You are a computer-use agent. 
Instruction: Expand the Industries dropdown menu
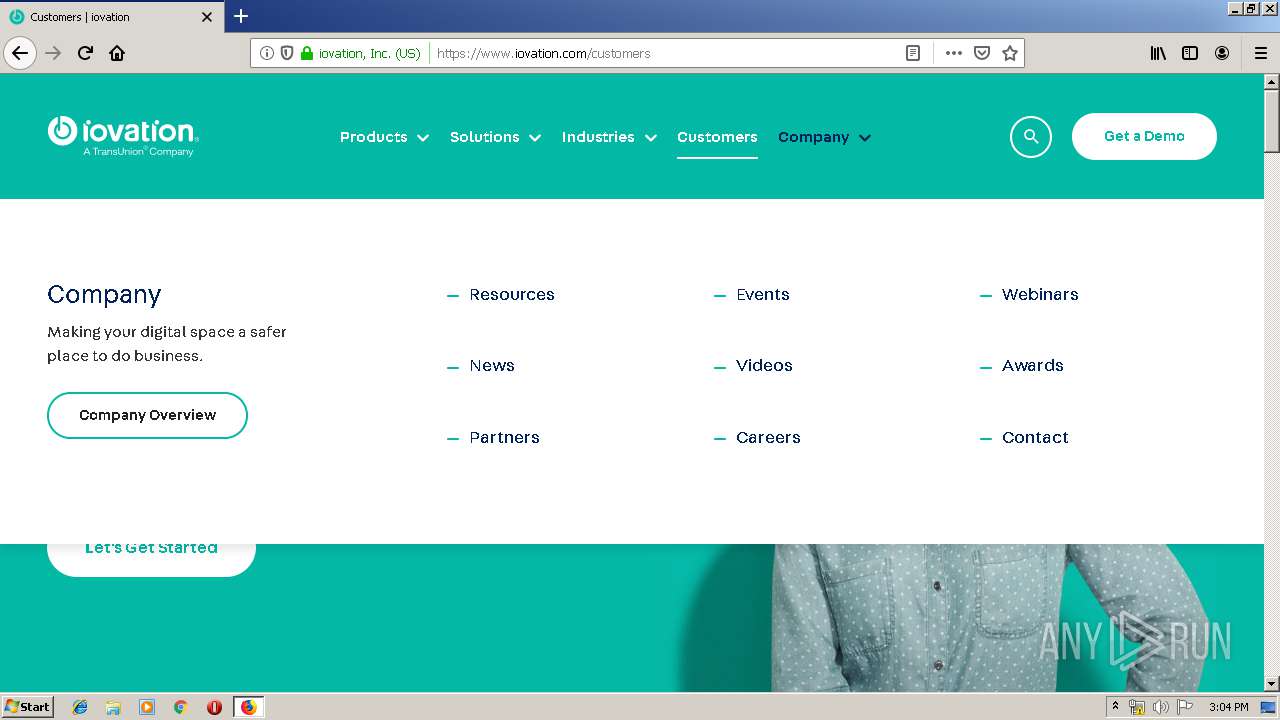pyautogui.click(x=609, y=137)
